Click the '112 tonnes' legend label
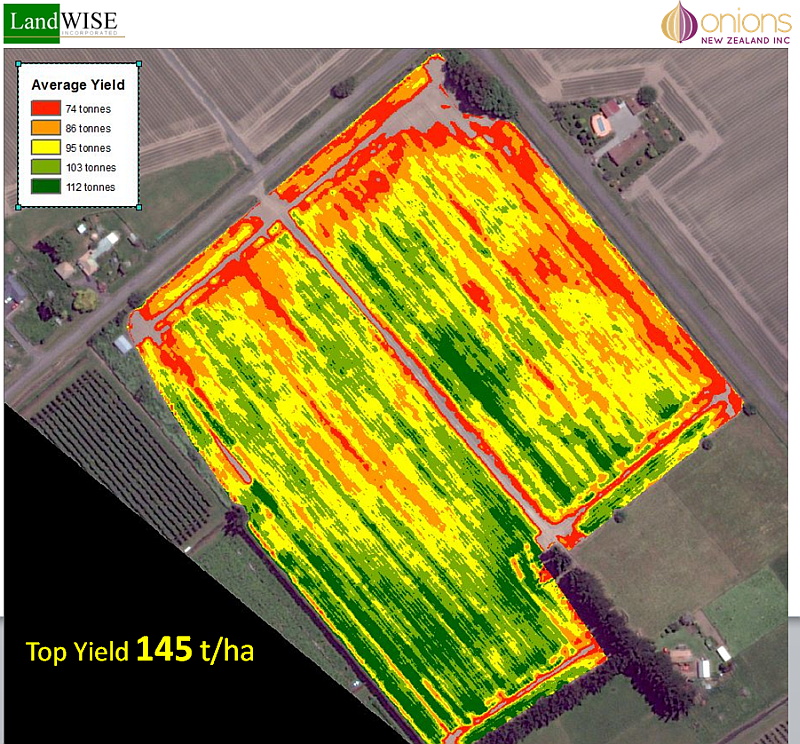Screen dimensions: 800x744 click(x=91, y=187)
